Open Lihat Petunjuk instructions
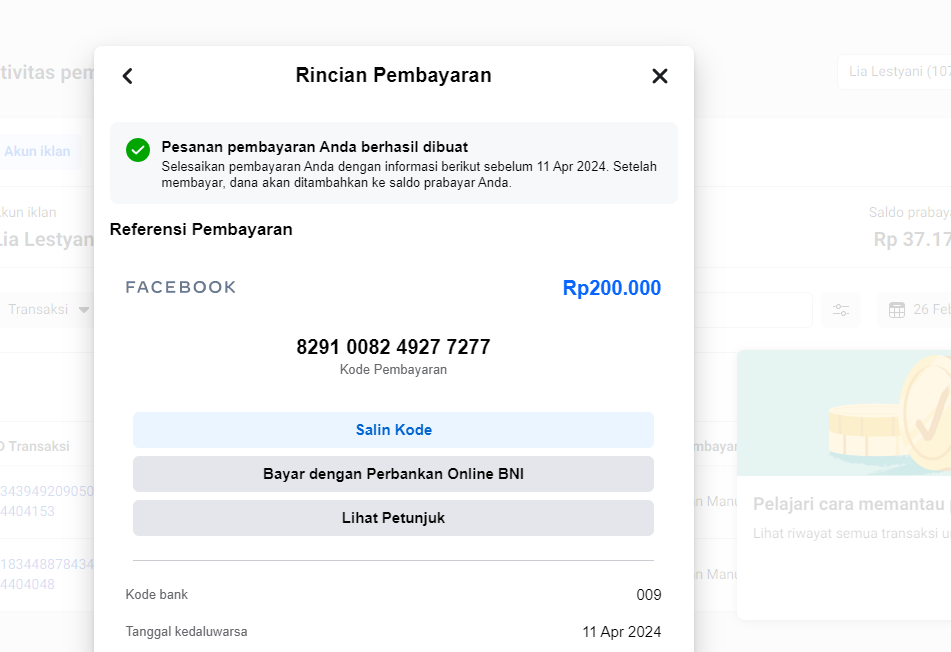The width and height of the screenshot is (951, 652). [x=393, y=518]
